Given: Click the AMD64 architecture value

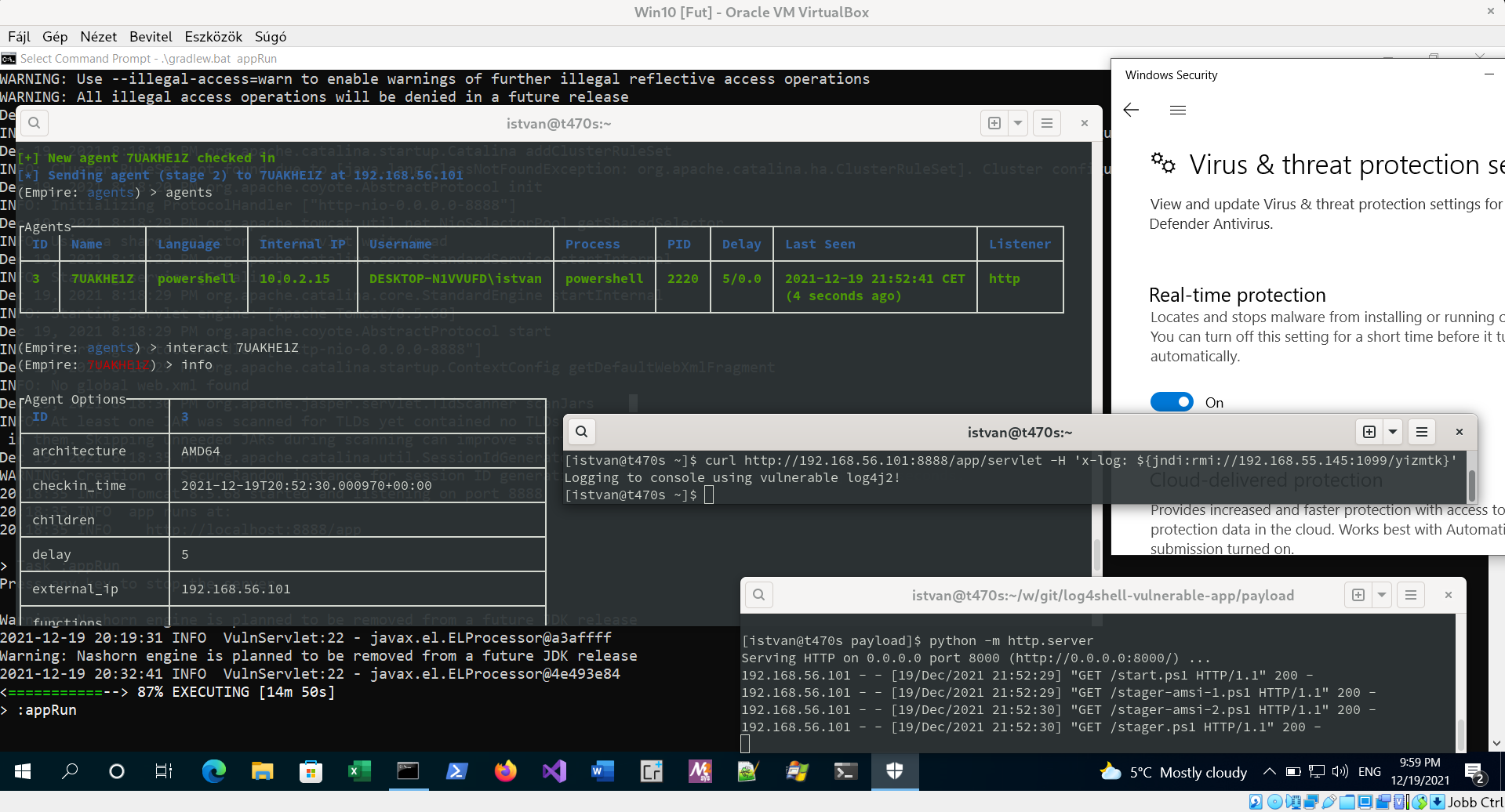Looking at the screenshot, I should [200, 451].
